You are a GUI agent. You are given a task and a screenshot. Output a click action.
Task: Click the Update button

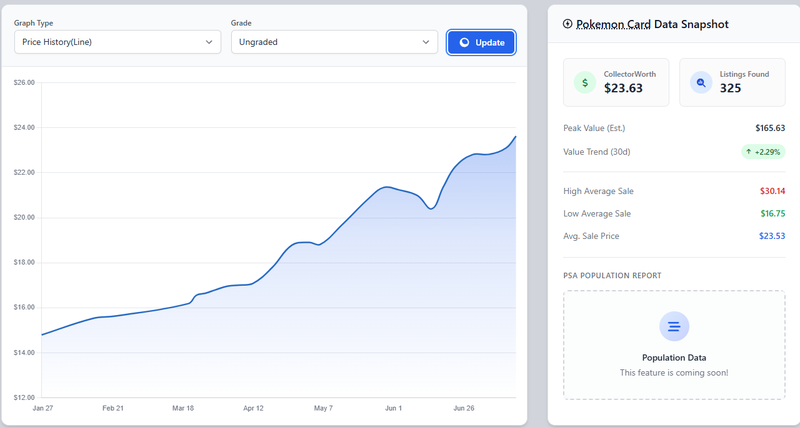click(x=481, y=42)
